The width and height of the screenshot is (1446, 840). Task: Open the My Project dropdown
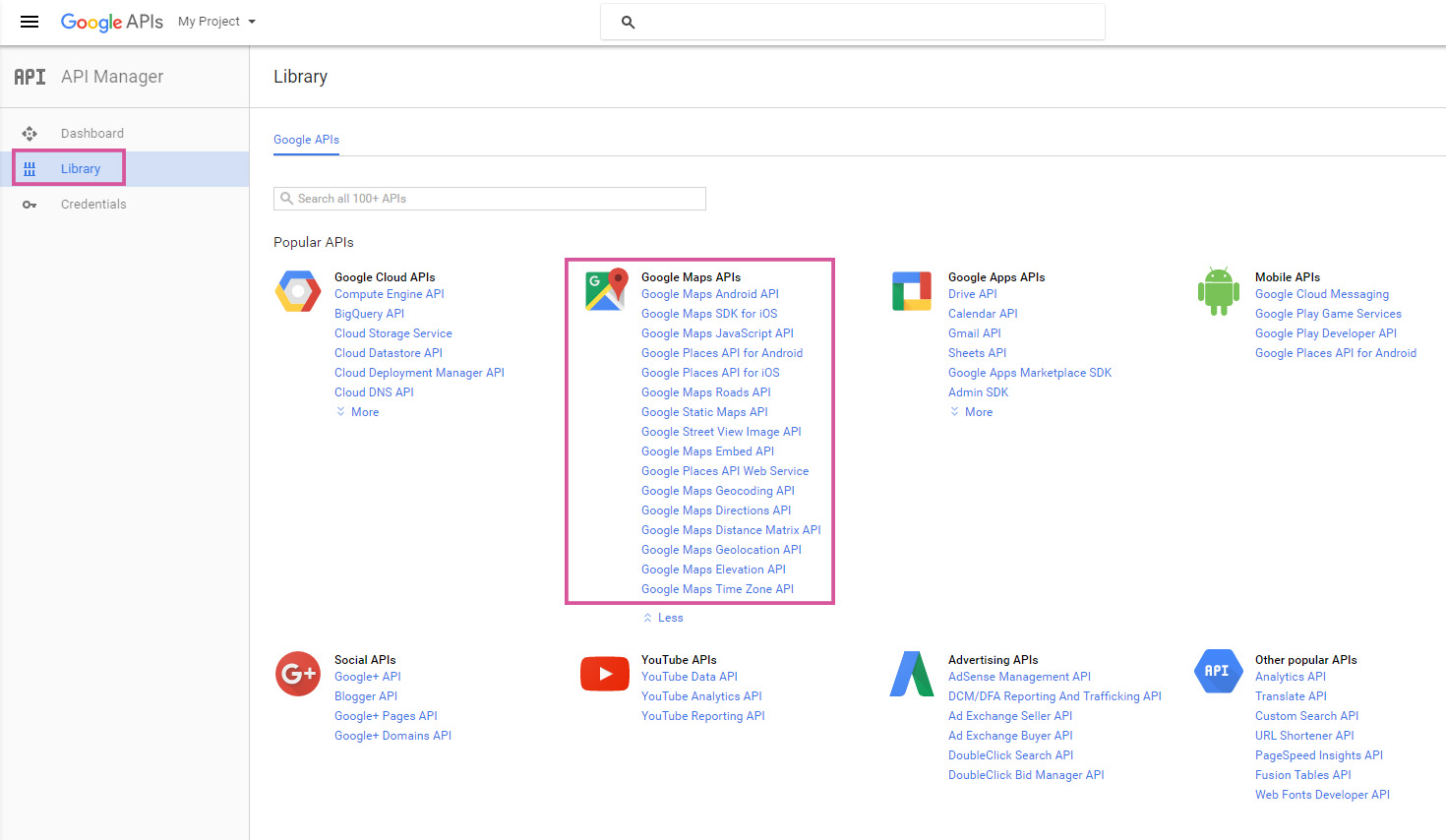pos(216,22)
